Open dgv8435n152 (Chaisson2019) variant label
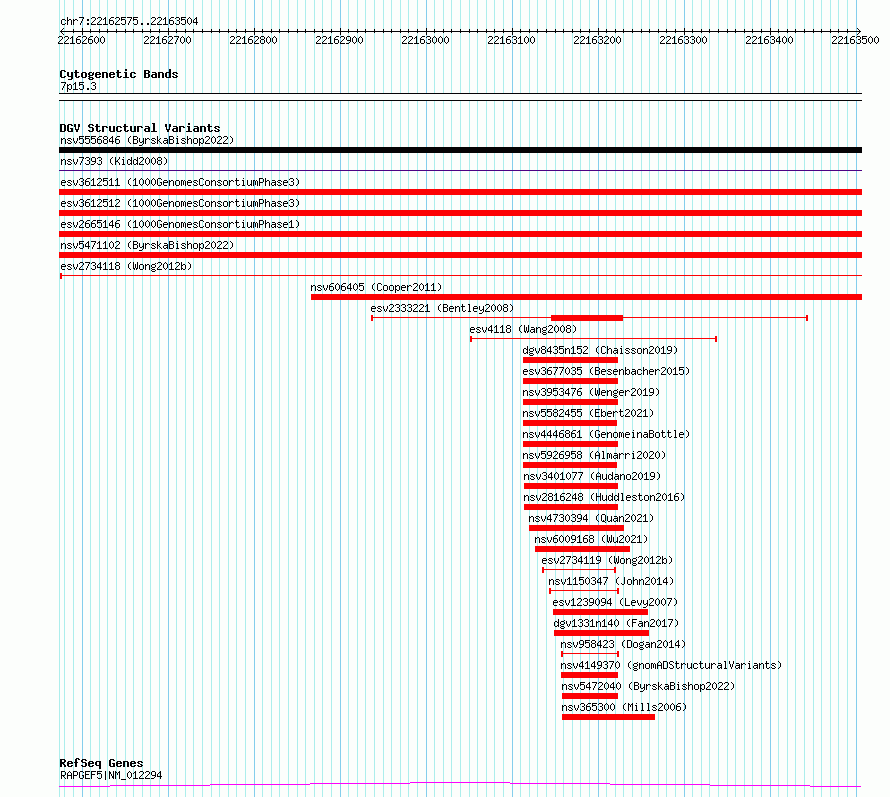Screen dimensions: 890x797 click(x=600, y=350)
